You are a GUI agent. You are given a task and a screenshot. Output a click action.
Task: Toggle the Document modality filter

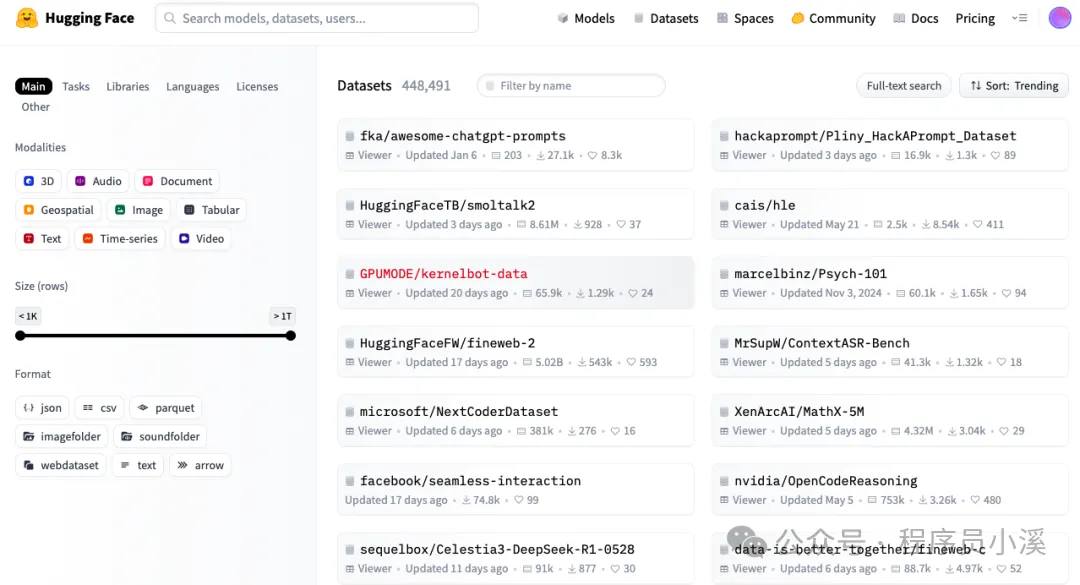click(x=177, y=181)
